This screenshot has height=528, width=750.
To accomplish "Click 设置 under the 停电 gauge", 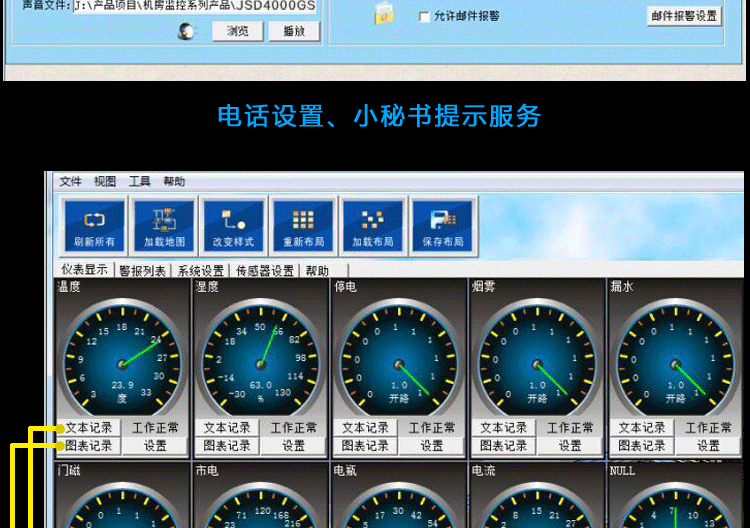I will pos(431,446).
